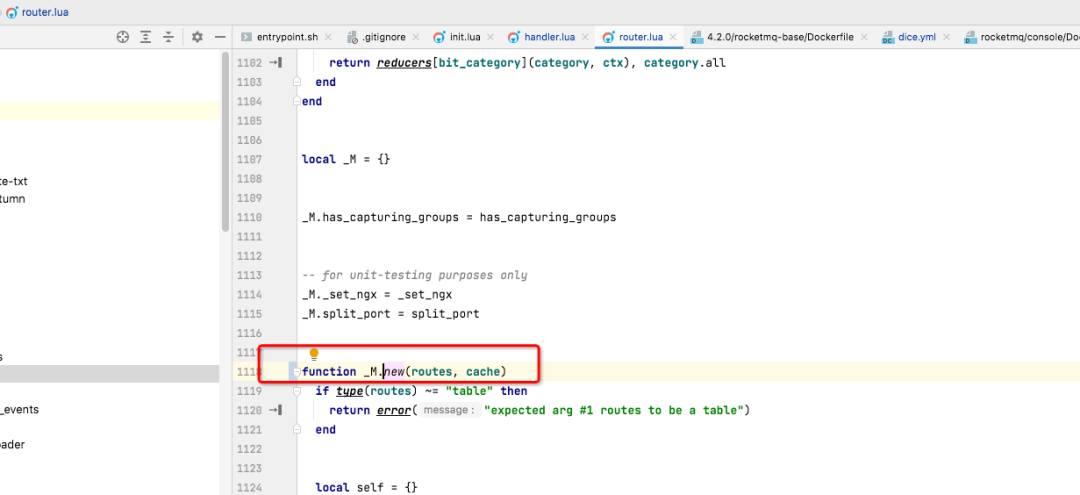The height and width of the screenshot is (495, 1080).
Task: Click the return gutter icon on line 1120
Action: 276,410
